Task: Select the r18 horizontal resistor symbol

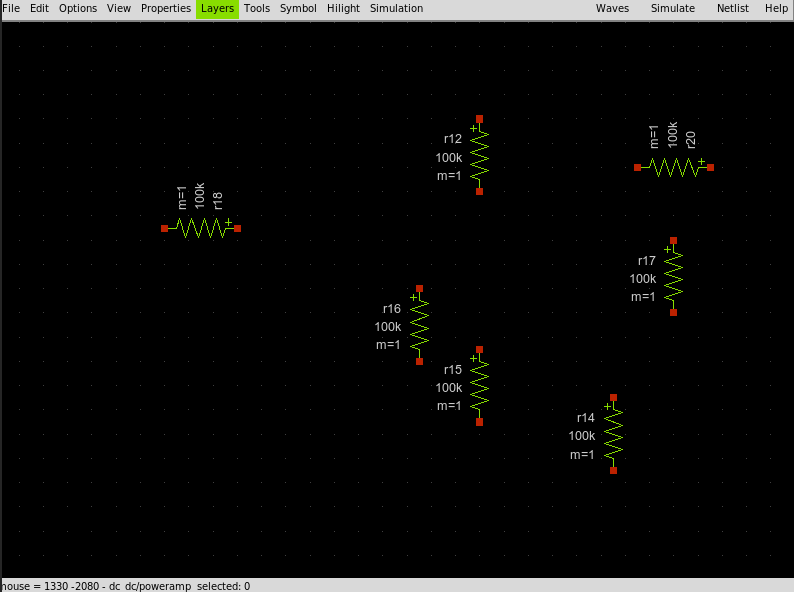Action: (201, 228)
